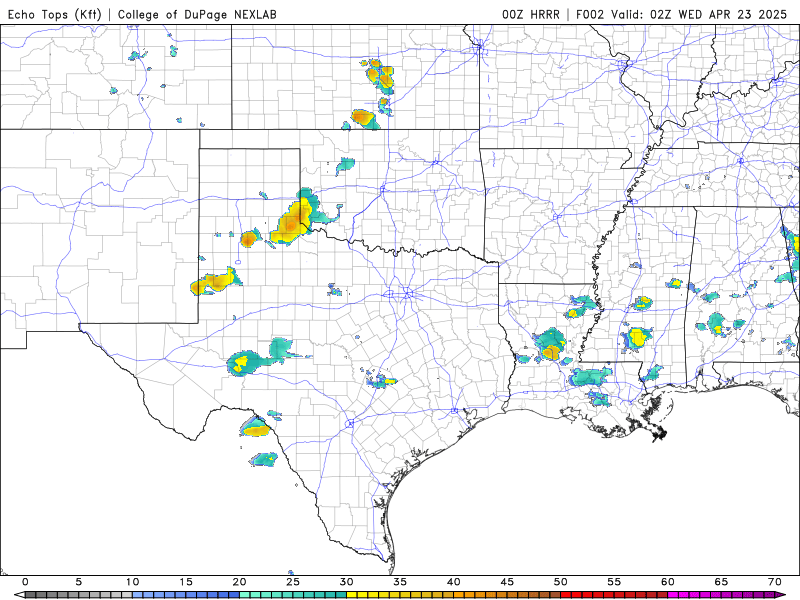The height and width of the screenshot is (600, 800).
Task: Click the color scale label "50"
Action: [x=561, y=582]
